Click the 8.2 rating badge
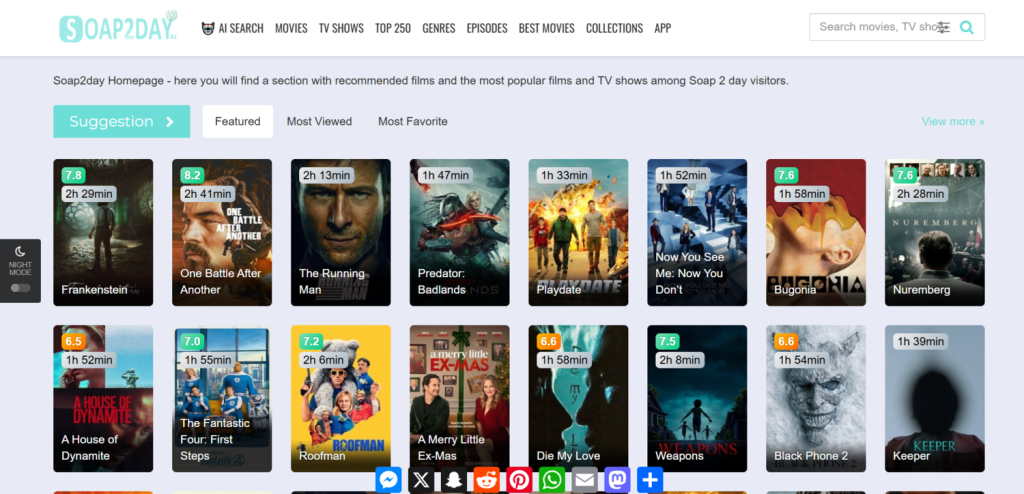Screen dimensions: 1024x494 [x=193, y=175]
